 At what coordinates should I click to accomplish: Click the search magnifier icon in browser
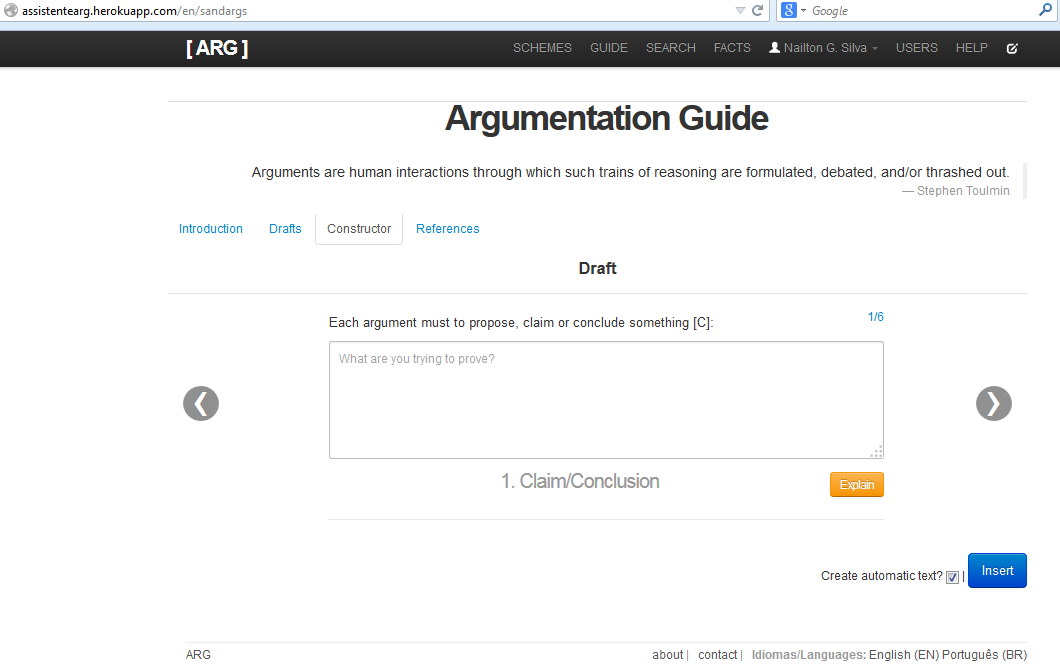[x=1045, y=10]
